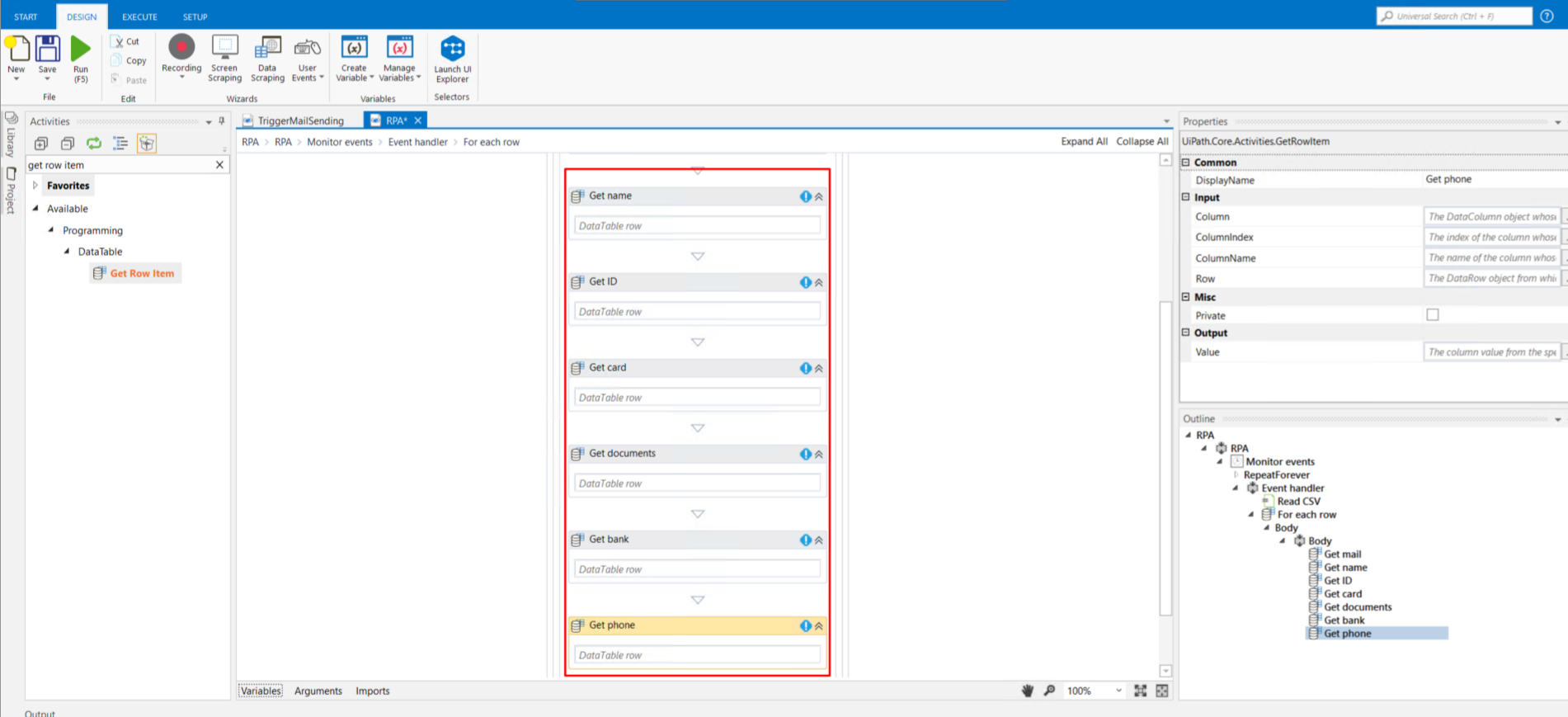1568x717 pixels.
Task: Open Manage Variables tool
Action: coord(400,58)
